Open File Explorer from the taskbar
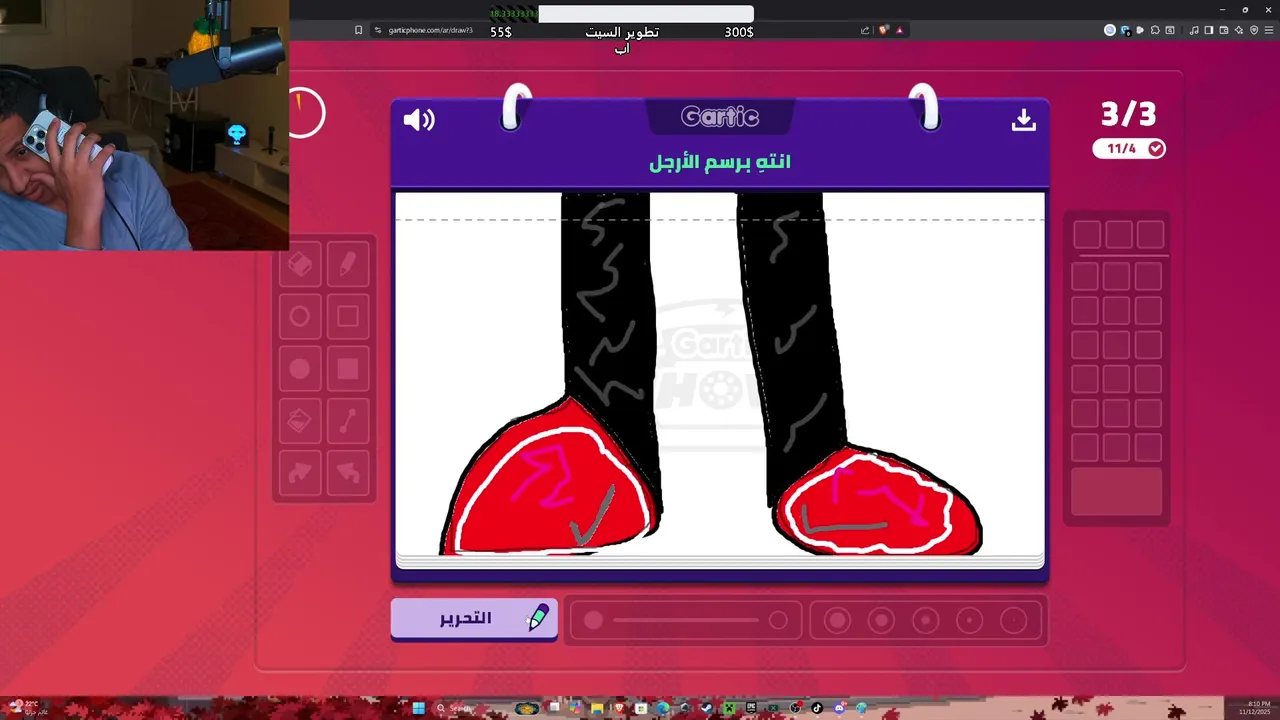 click(597, 708)
